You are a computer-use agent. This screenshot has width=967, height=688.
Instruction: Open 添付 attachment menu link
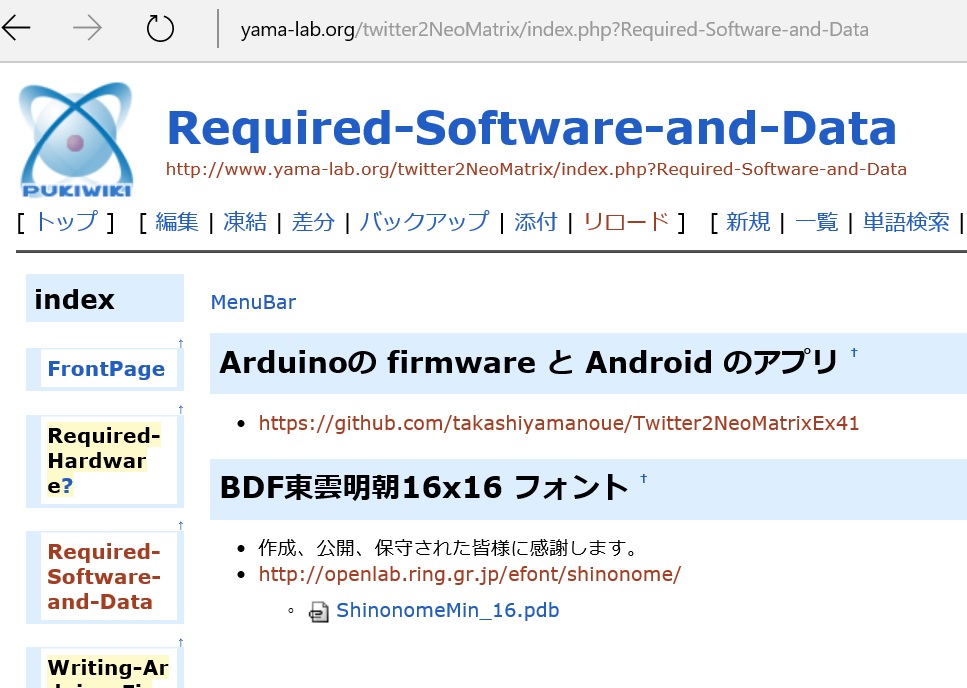click(536, 221)
